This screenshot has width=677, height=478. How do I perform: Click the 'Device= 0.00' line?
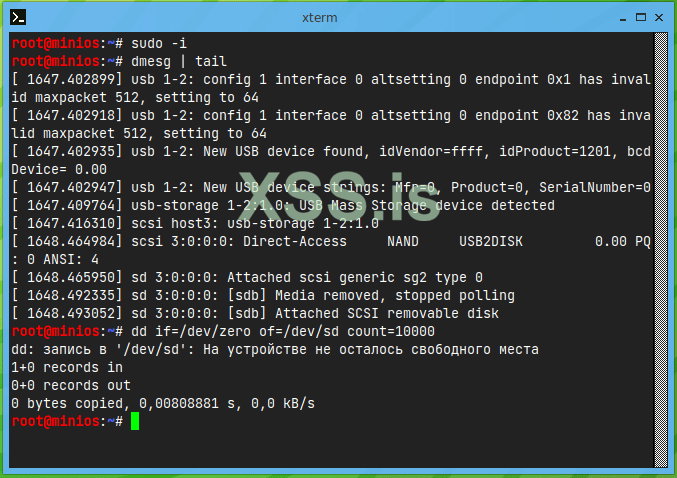point(59,169)
